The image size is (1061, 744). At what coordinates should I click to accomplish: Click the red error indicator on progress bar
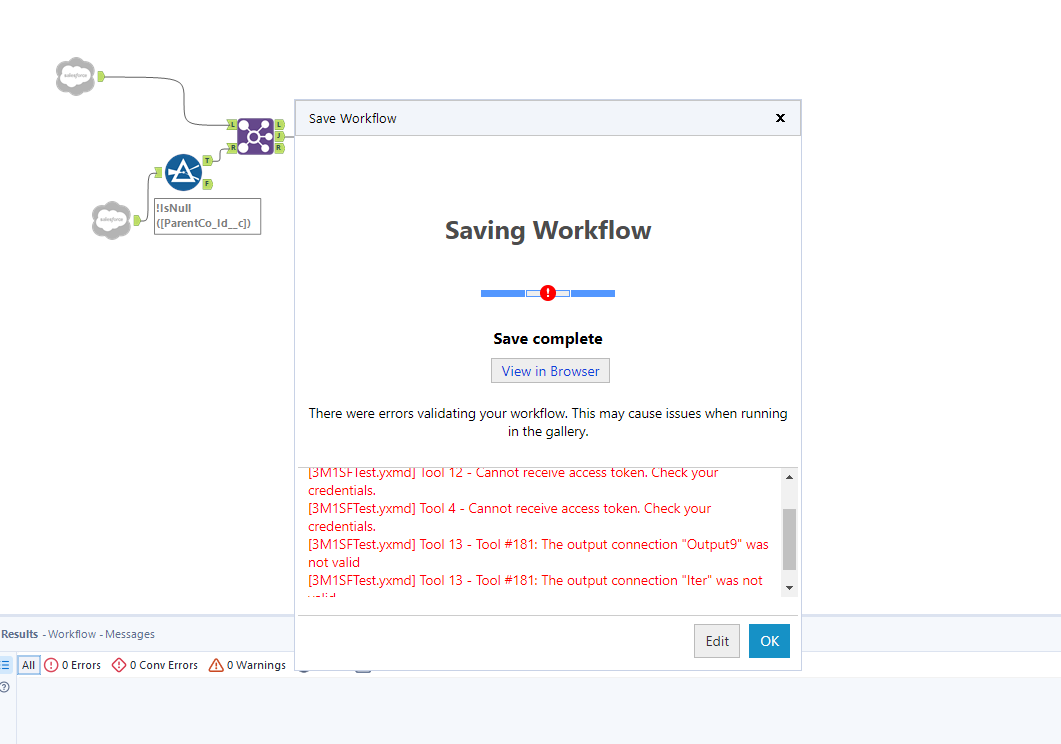click(x=548, y=294)
